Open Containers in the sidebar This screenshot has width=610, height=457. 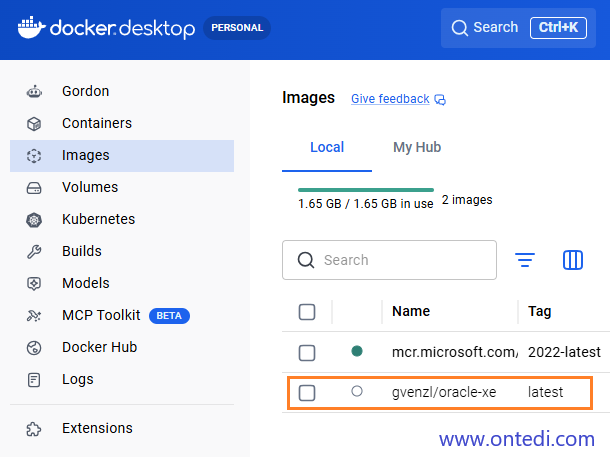pos(122,123)
